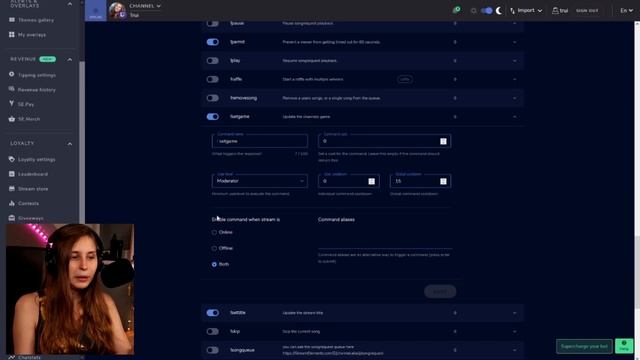Viewport: 640px width, 360px height.
Task: Open Revenue history menu item
Action: [x=37, y=90]
